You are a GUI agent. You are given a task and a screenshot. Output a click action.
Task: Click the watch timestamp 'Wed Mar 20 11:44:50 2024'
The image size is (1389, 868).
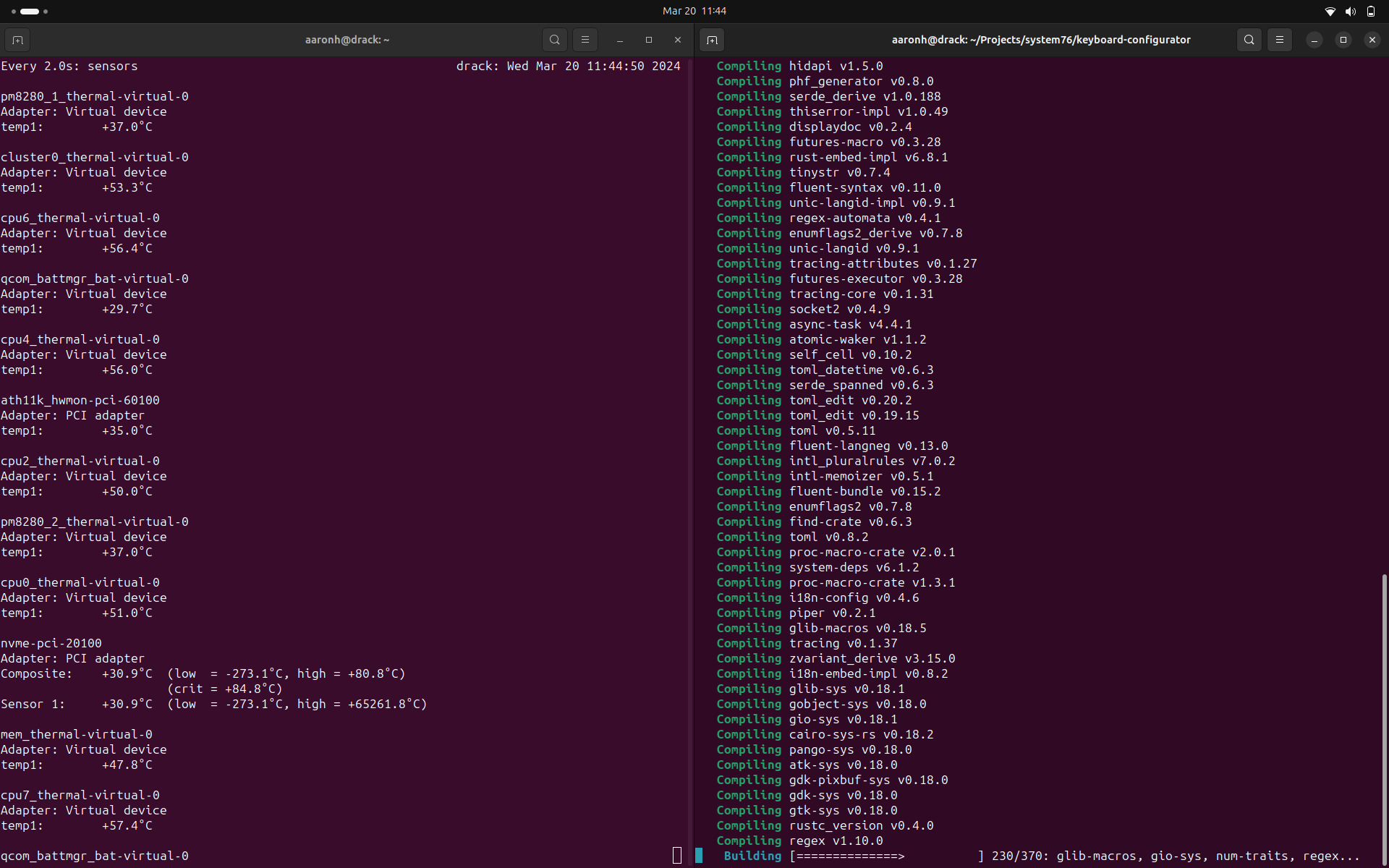tap(593, 66)
